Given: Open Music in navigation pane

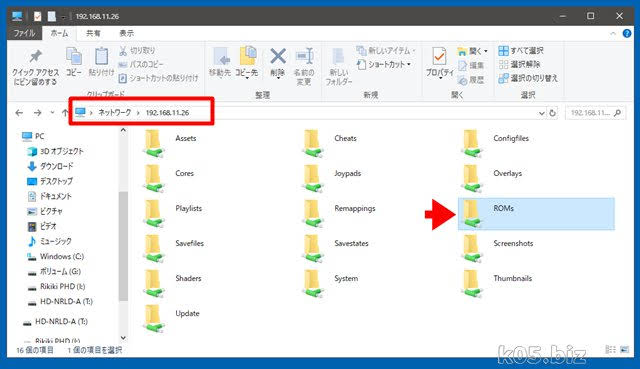Looking at the screenshot, I should click(x=49, y=241).
